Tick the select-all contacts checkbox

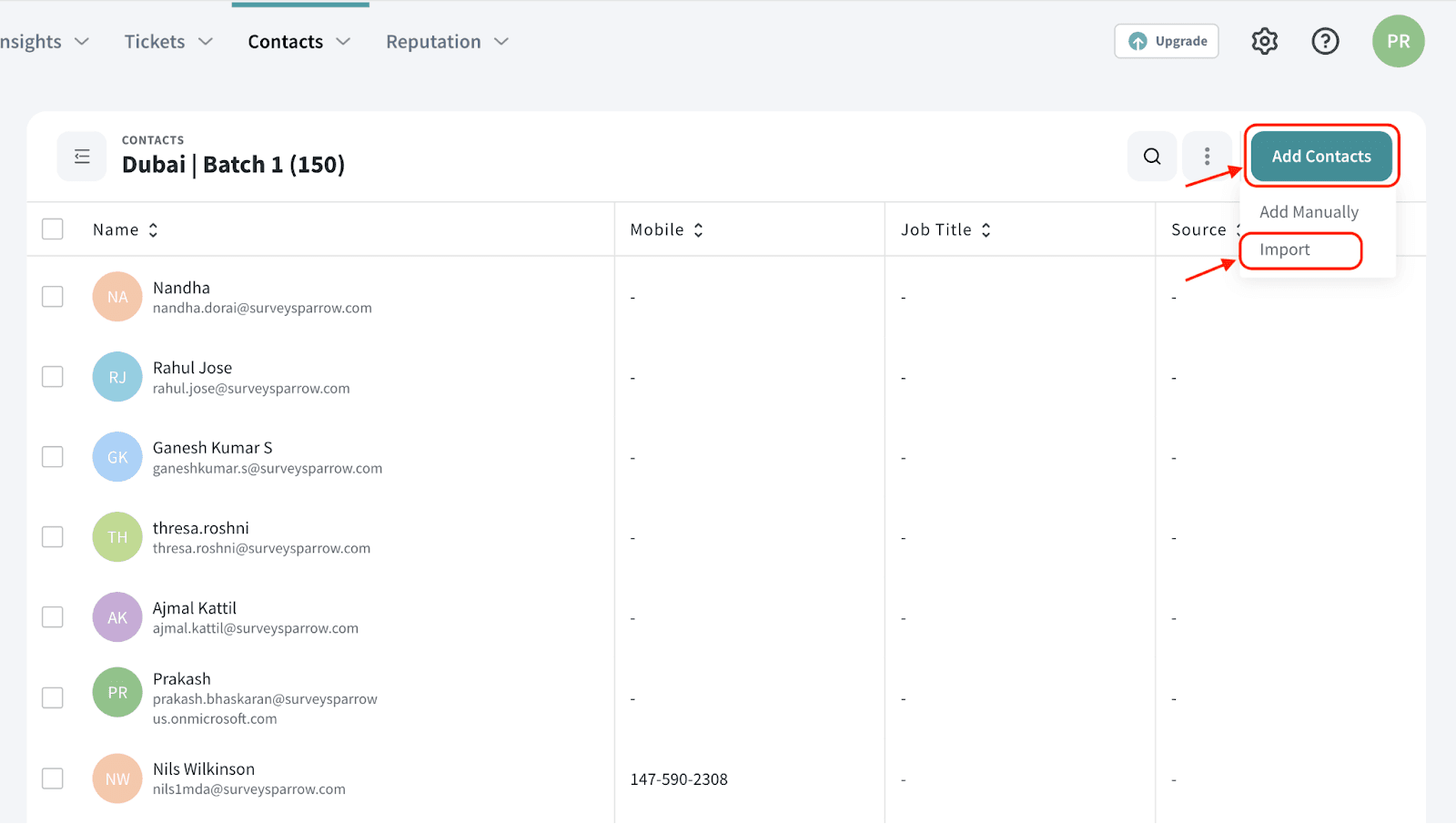(53, 229)
